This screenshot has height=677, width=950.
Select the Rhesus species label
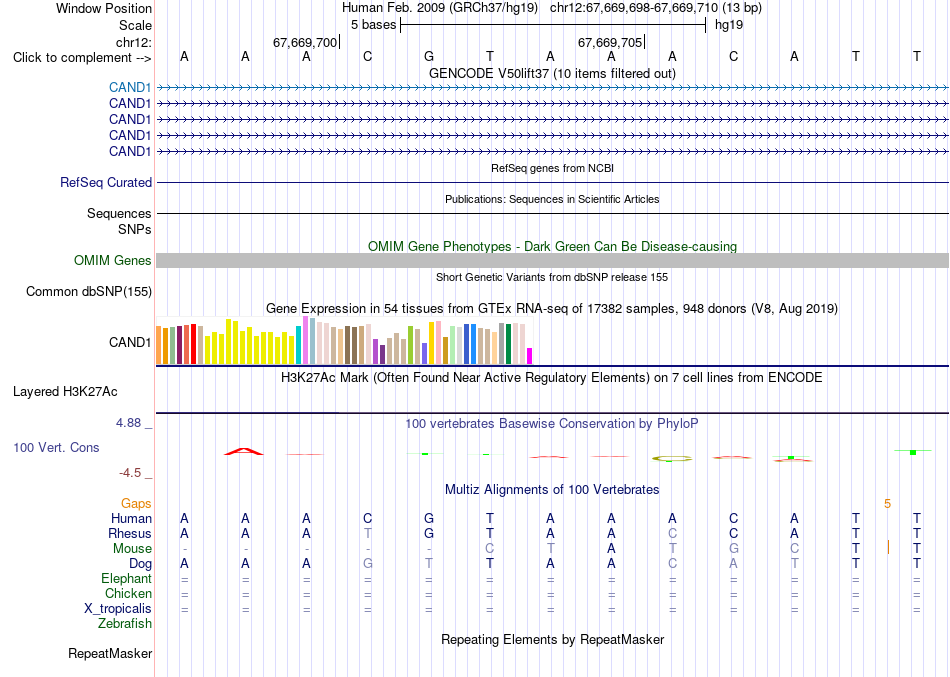click(x=130, y=534)
